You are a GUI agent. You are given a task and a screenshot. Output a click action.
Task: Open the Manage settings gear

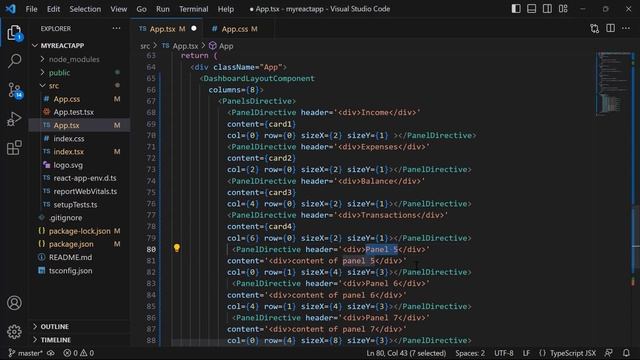click(14, 331)
